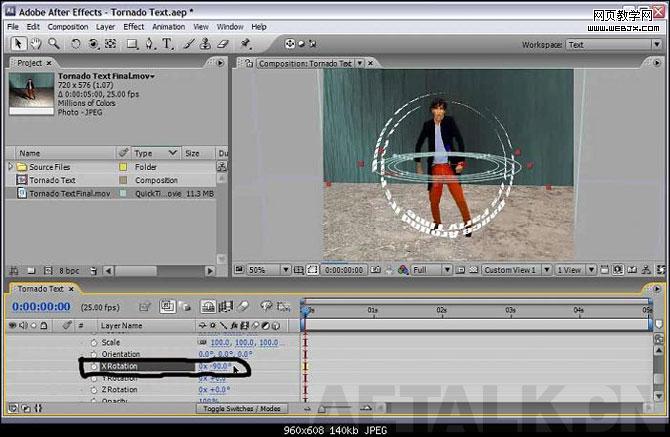Screen dimensions: 670x437
Task: Click the Comp Flowchart icon in viewer bar
Action: click(x=646, y=270)
